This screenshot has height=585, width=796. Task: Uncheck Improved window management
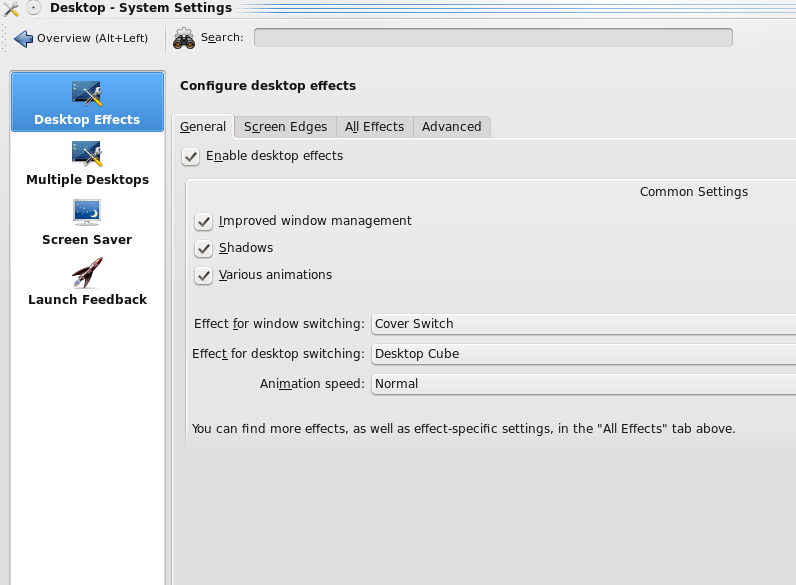pos(204,221)
